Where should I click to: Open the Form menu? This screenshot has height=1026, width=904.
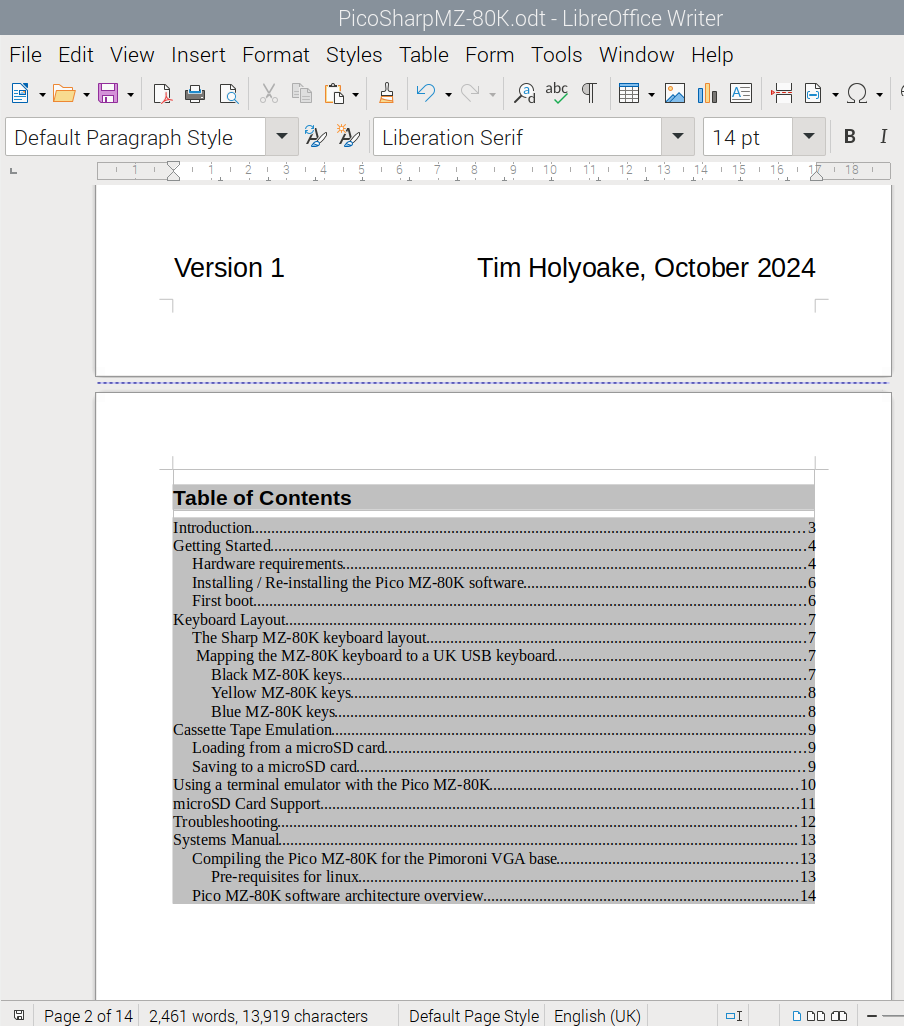tap(489, 55)
